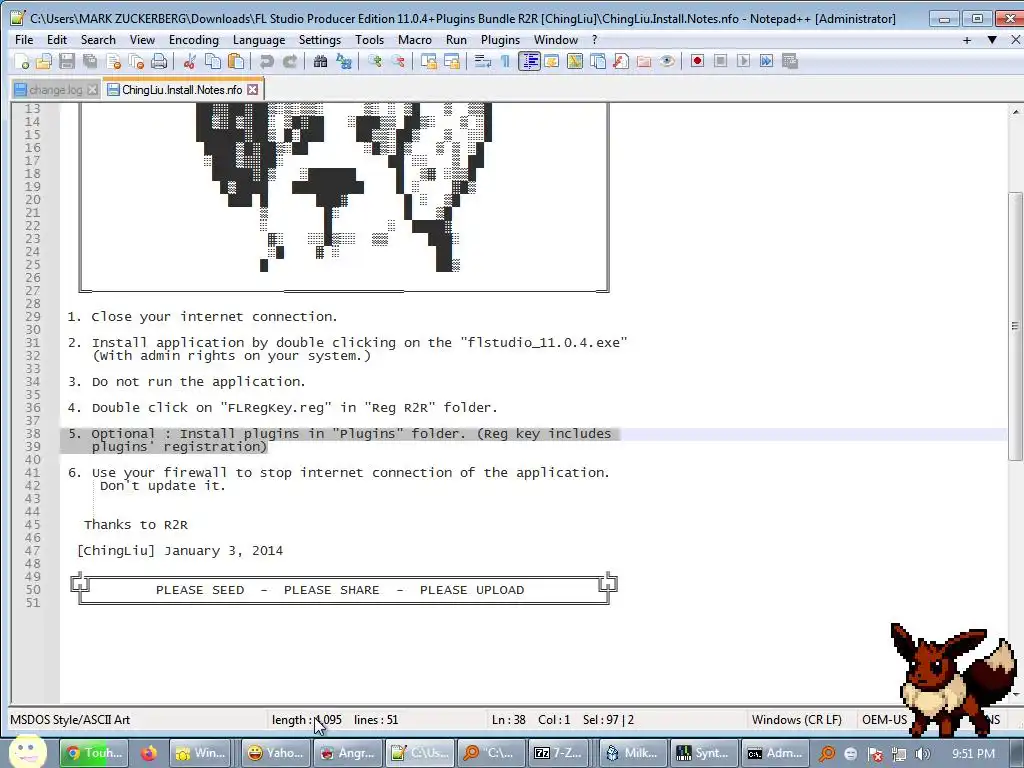Click the Windows (CR LF) status field
Screen dimensions: 1024x768
pos(797,720)
